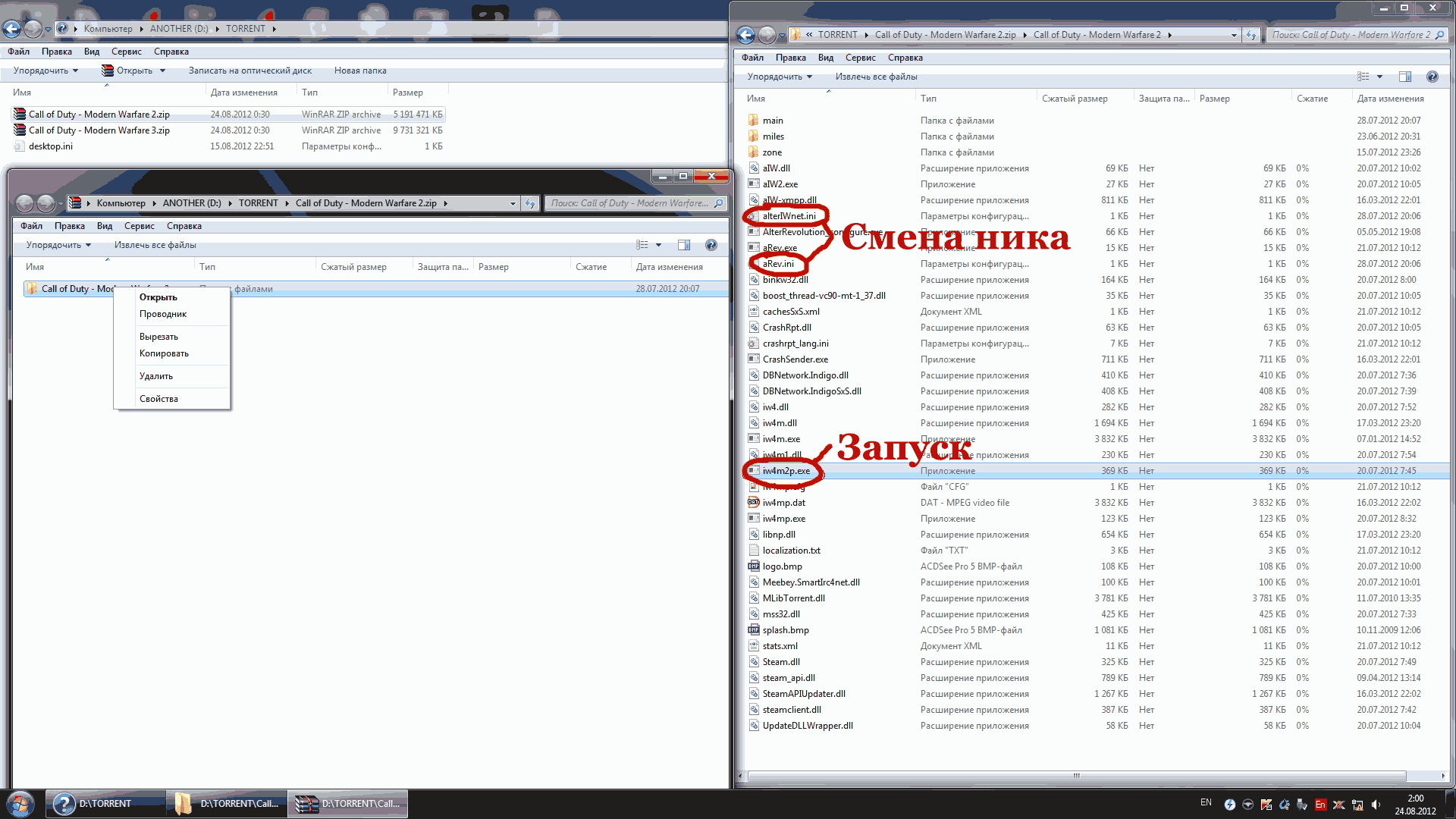Click Новая папка button in top-left window
The width and height of the screenshot is (1456, 819).
pos(360,71)
